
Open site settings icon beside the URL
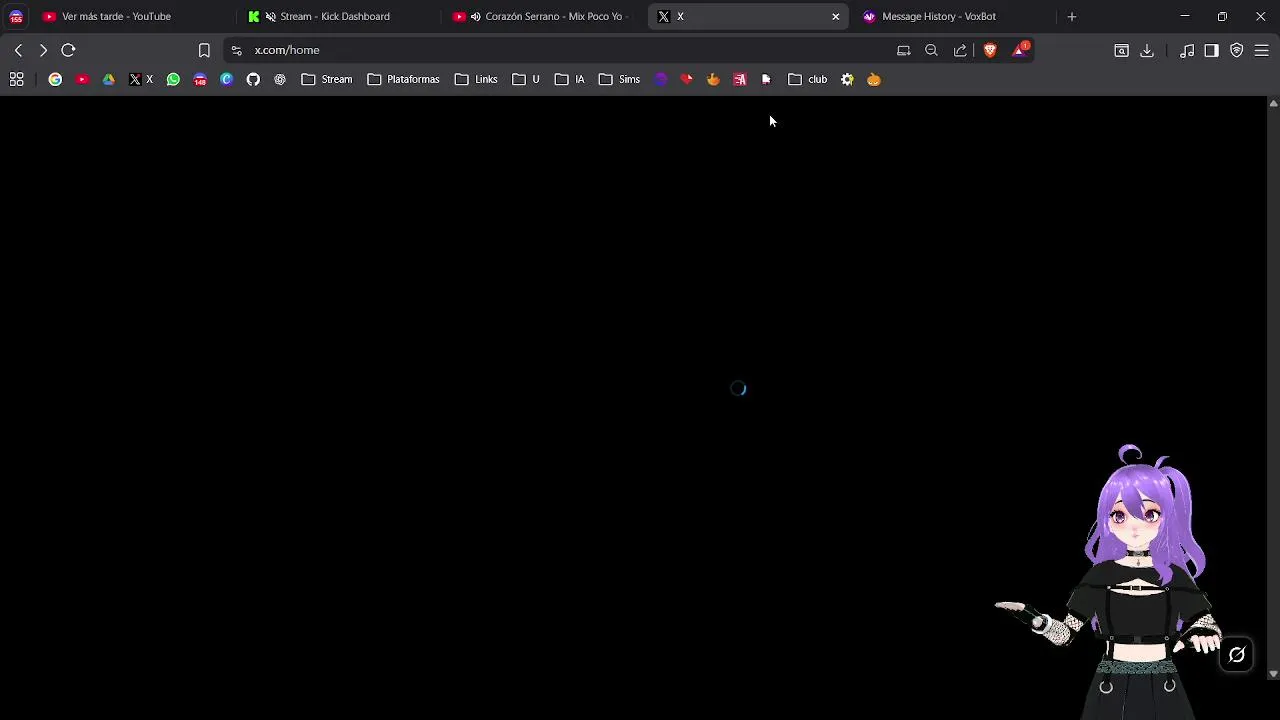tap(236, 50)
